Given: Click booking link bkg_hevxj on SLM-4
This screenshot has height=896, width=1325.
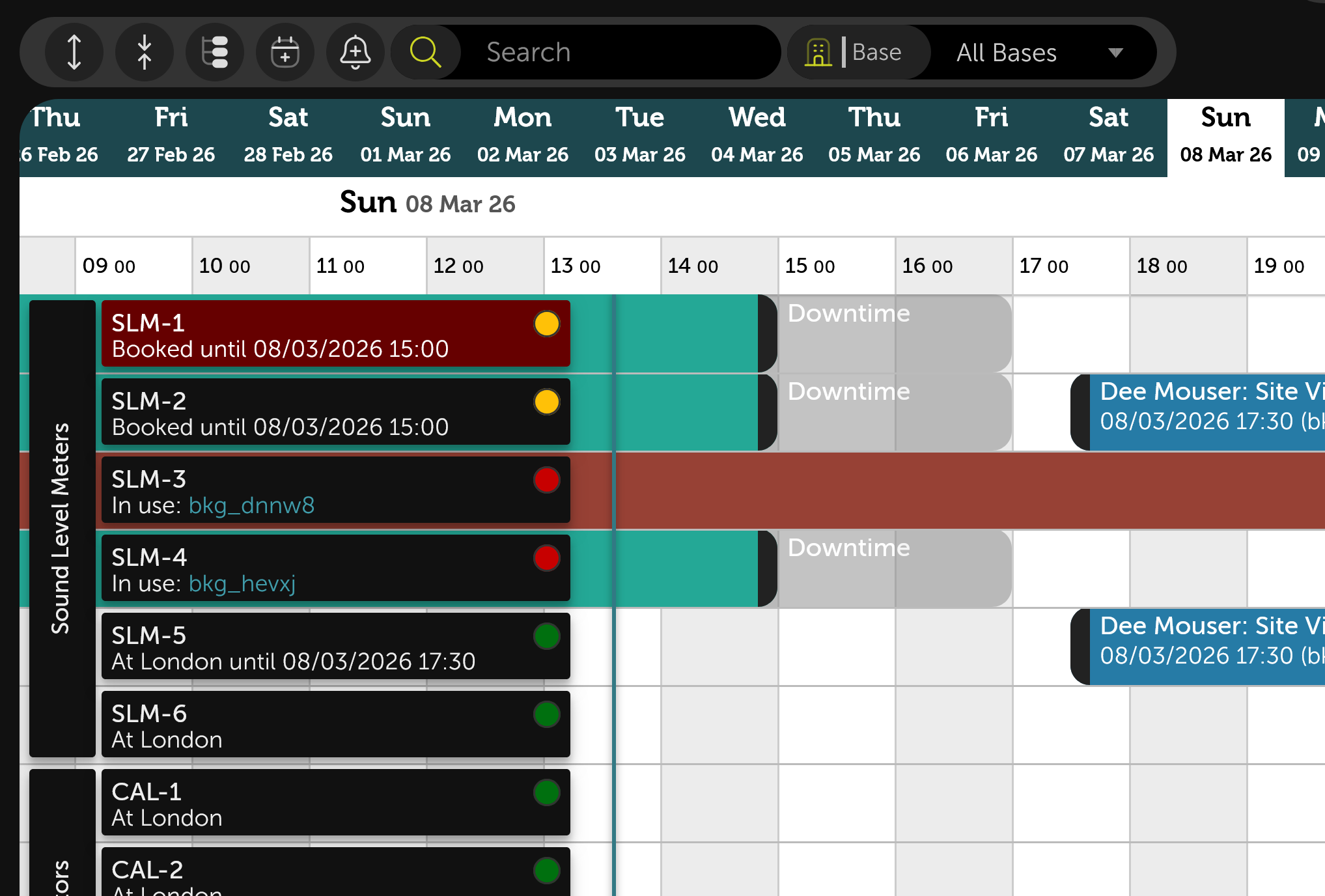Looking at the screenshot, I should tap(242, 583).
